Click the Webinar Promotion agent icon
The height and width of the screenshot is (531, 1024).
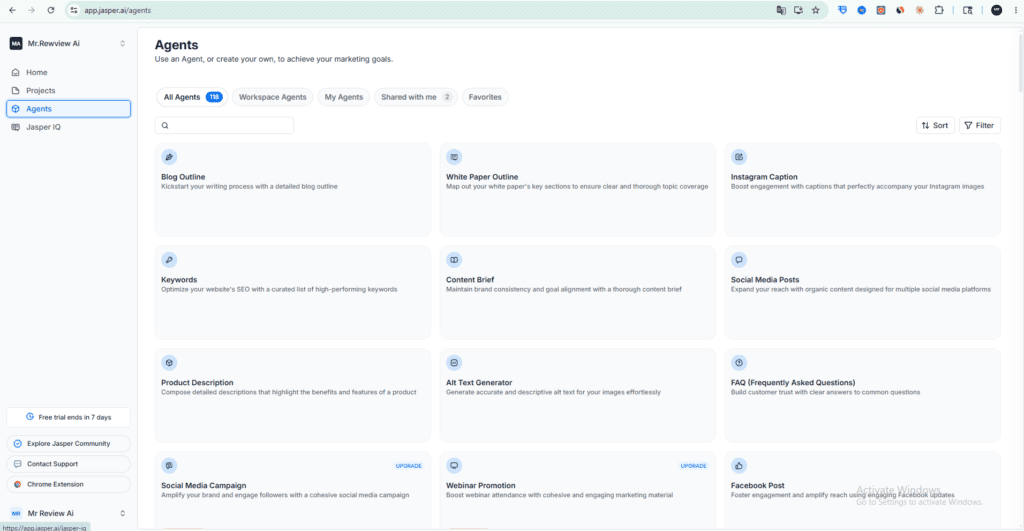click(x=454, y=466)
